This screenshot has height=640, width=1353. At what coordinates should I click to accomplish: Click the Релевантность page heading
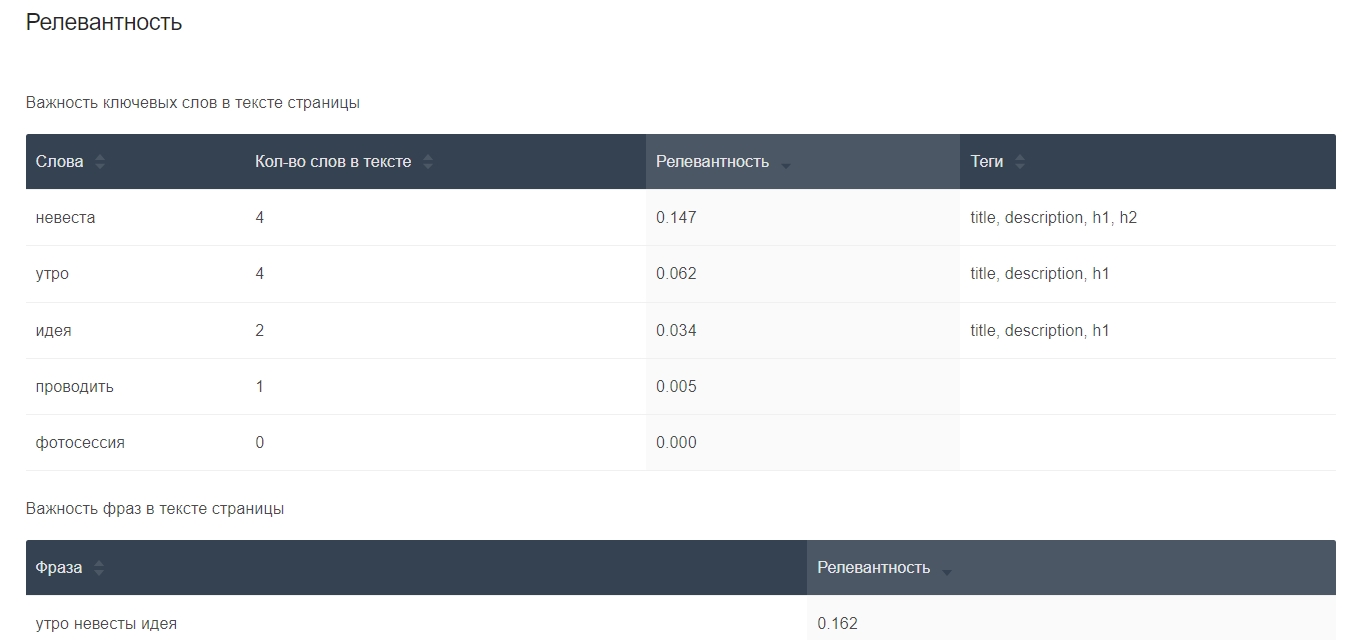pos(104,22)
